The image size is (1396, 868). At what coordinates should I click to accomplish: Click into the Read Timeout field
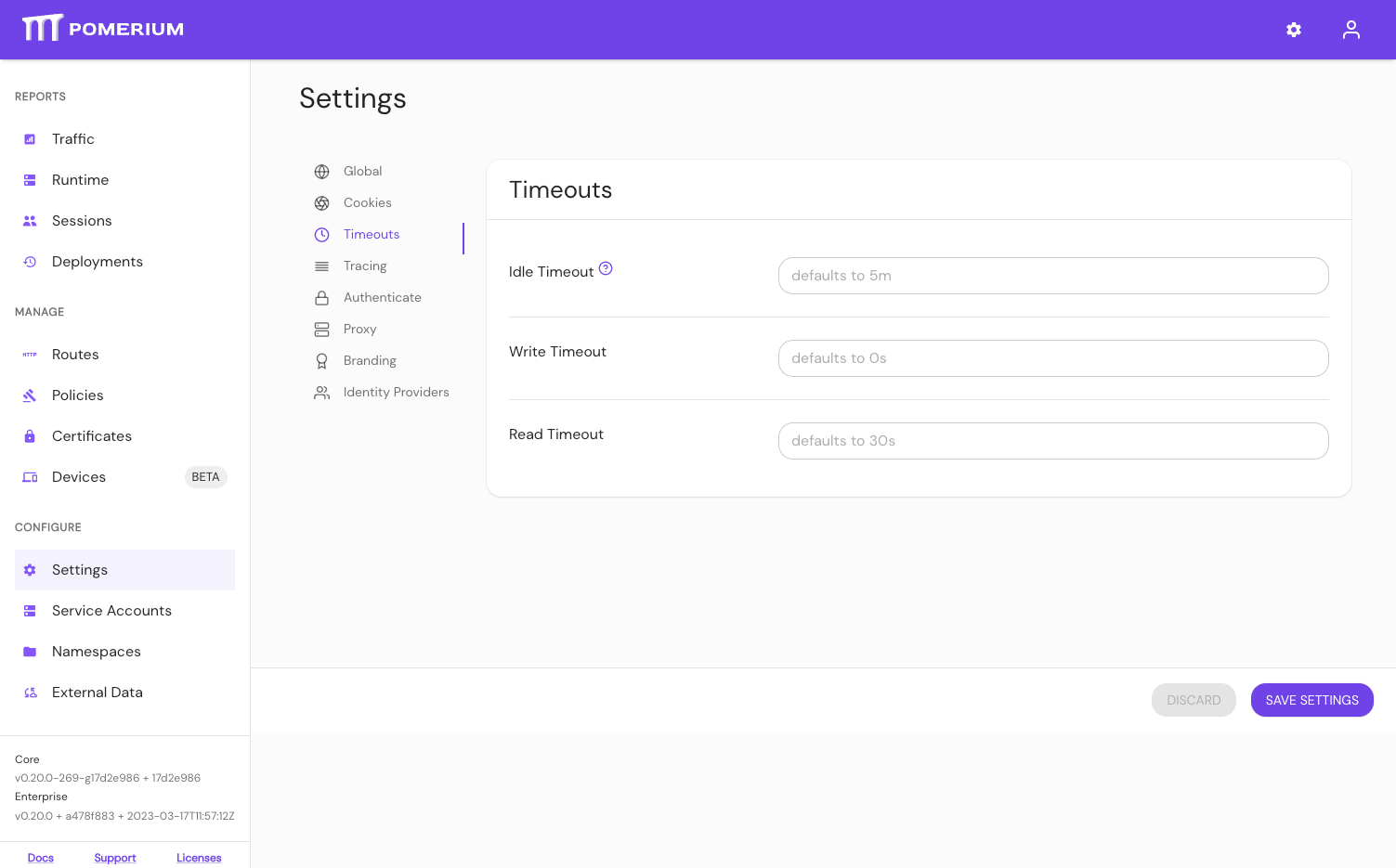point(1052,441)
